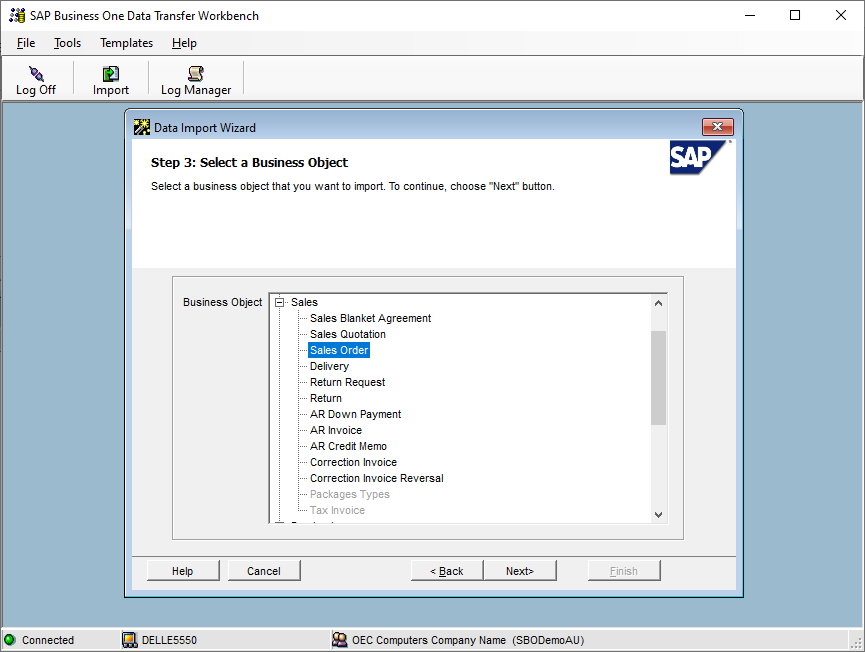Select Sales Quotation business object
The image size is (865, 652).
348,334
